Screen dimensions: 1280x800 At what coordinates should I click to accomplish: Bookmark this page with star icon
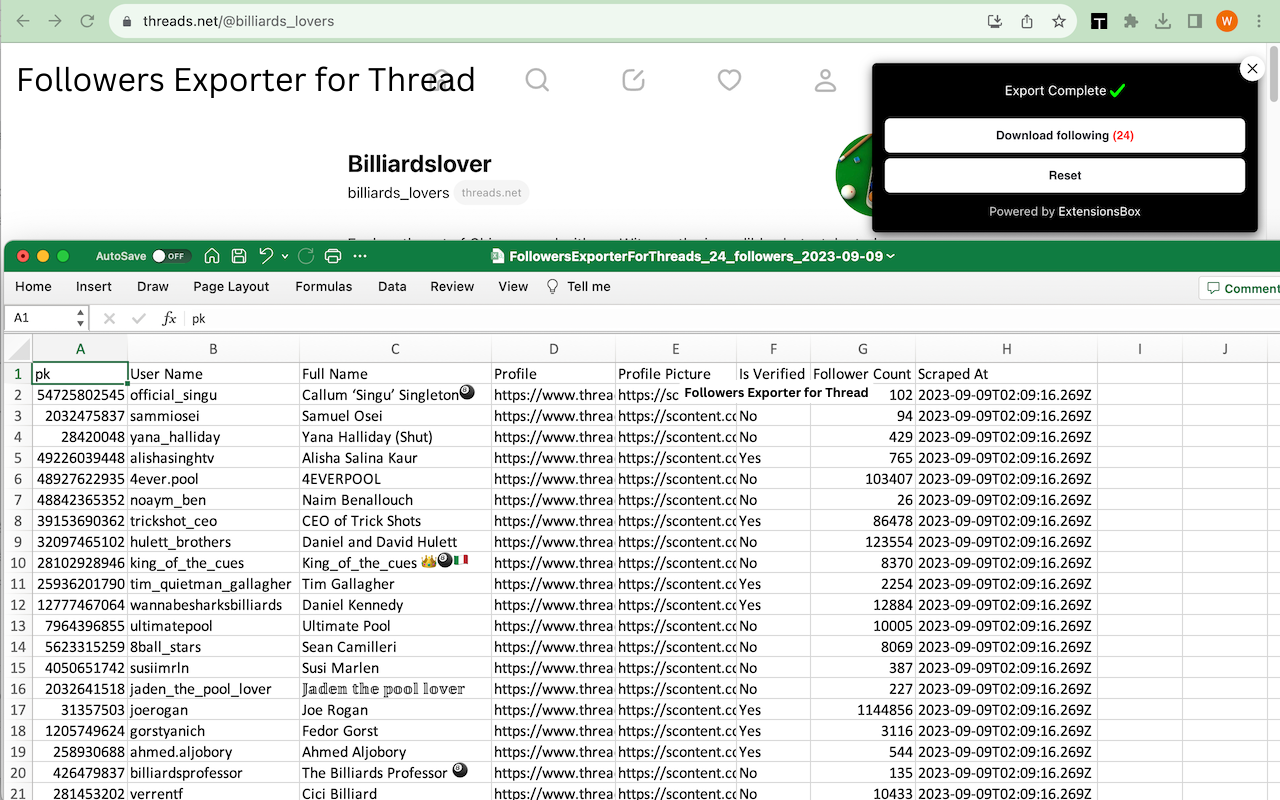(x=1059, y=21)
